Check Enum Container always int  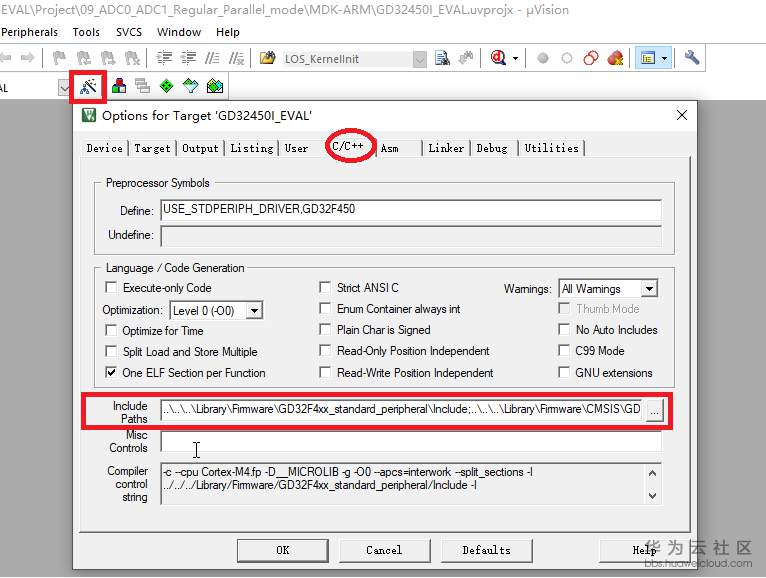pos(325,308)
